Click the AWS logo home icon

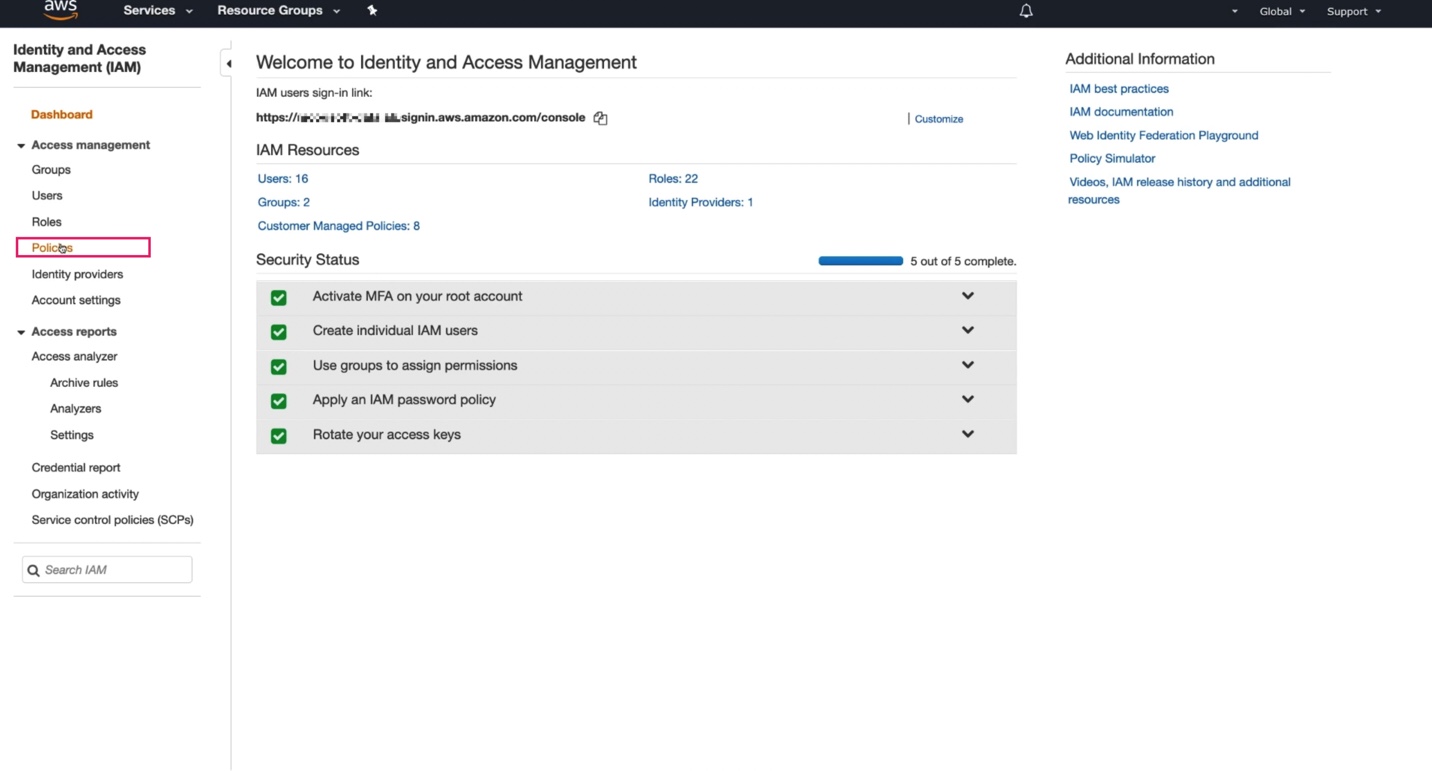coord(60,10)
